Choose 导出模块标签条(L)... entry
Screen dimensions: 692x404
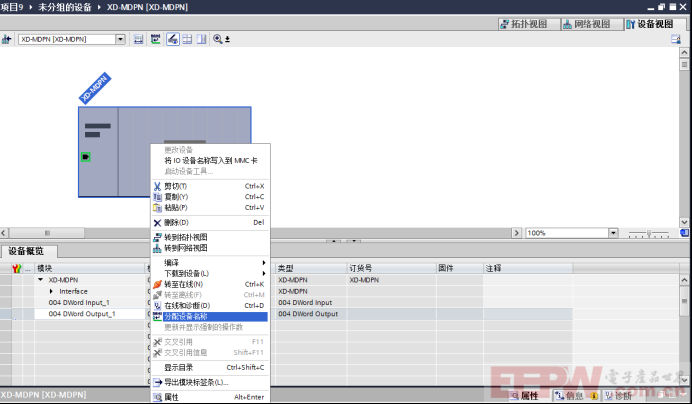click(210, 382)
